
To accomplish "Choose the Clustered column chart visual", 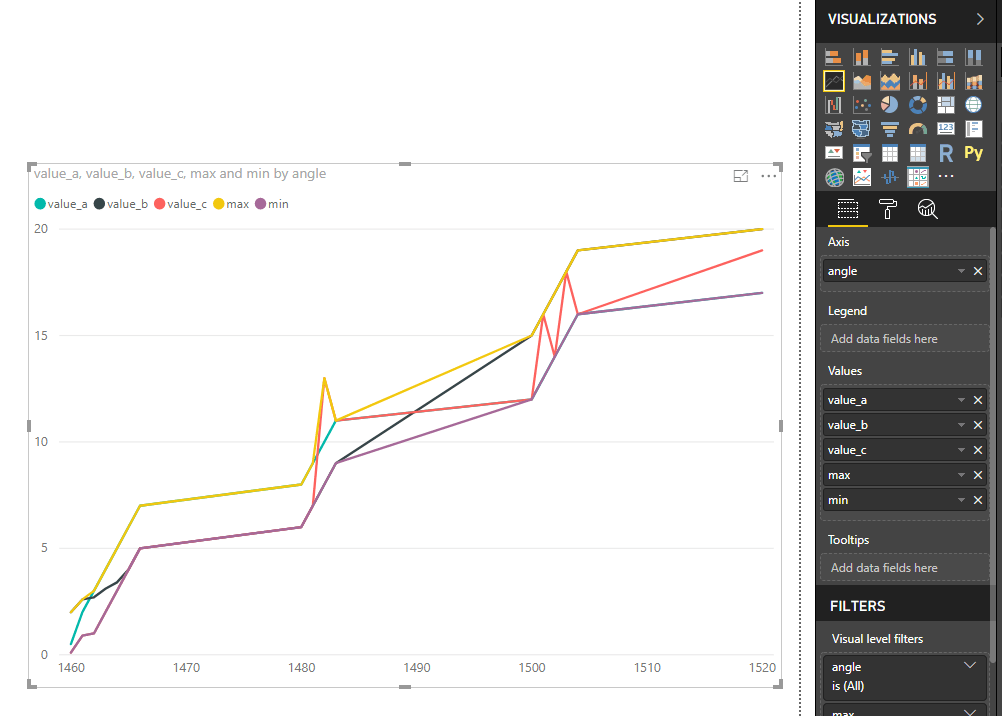I will pyautogui.click(x=918, y=58).
